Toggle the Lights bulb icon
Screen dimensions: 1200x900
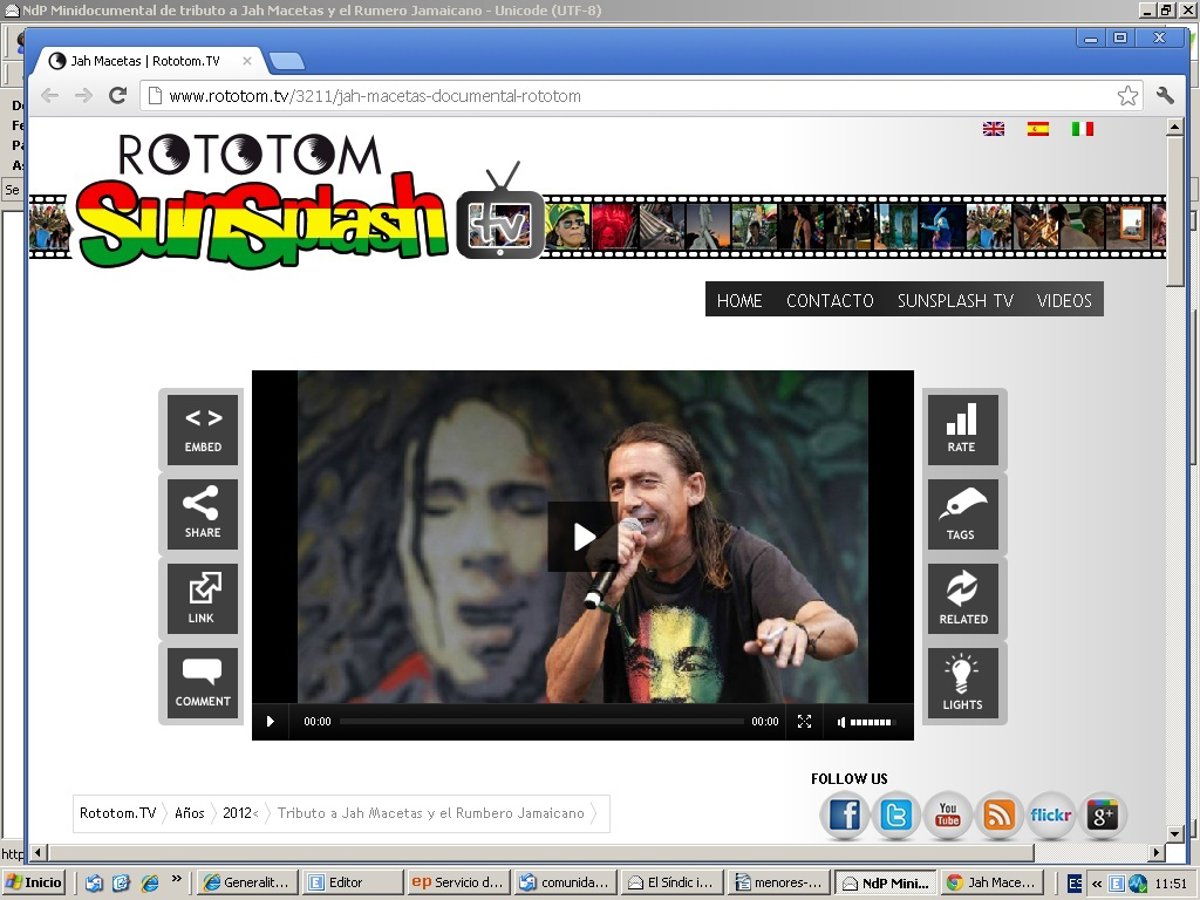tap(962, 683)
